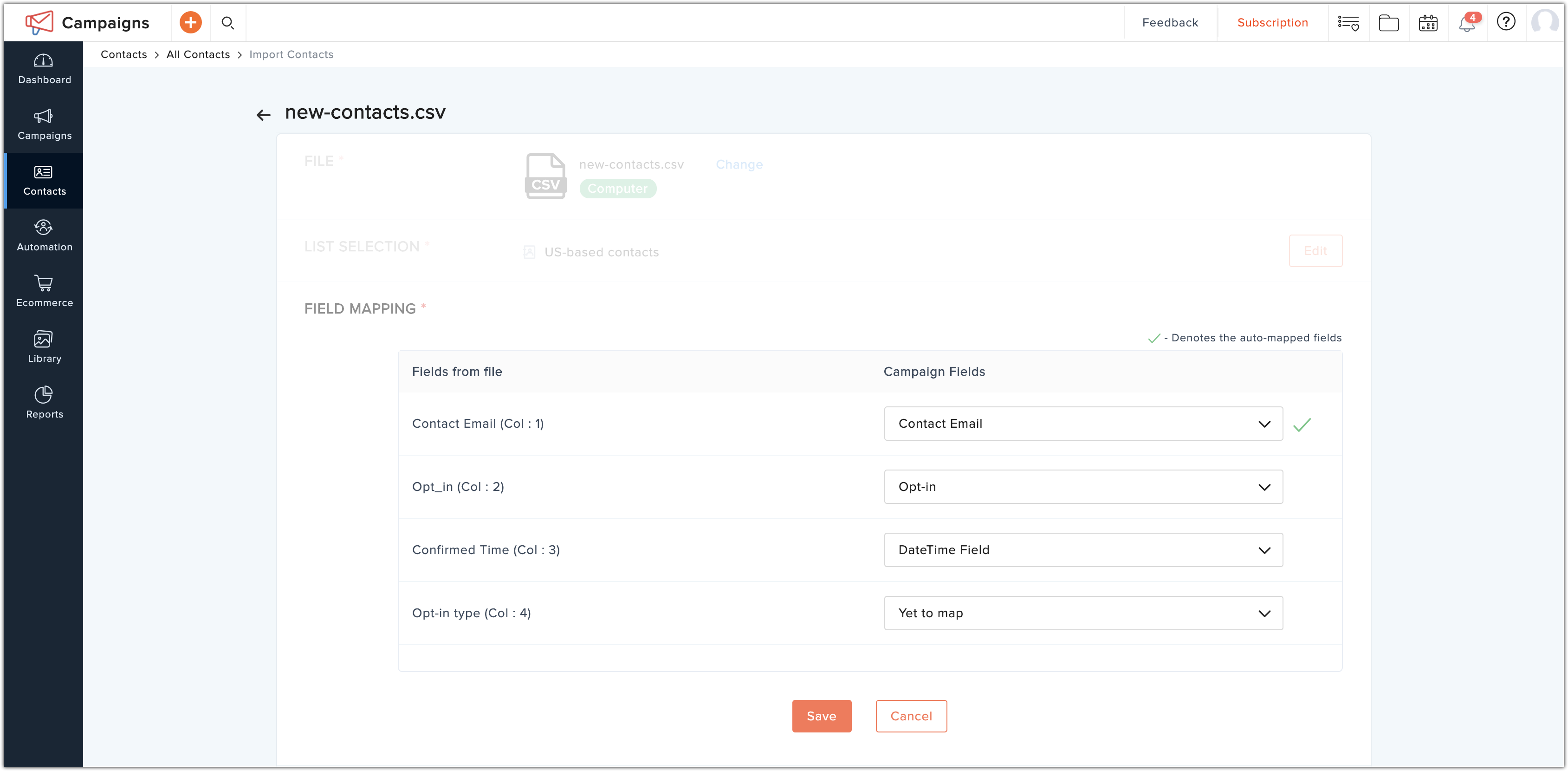Expand the DateTime Field dropdown
The width and height of the screenshot is (1568, 771).
(1083, 550)
